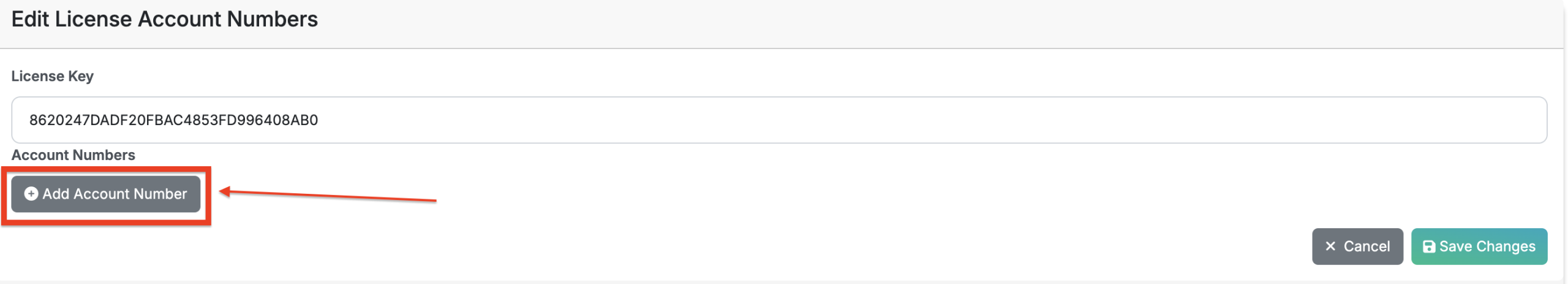Click the floppy disk save icon
Screen dimensions: 1568x284
pos(1428,247)
